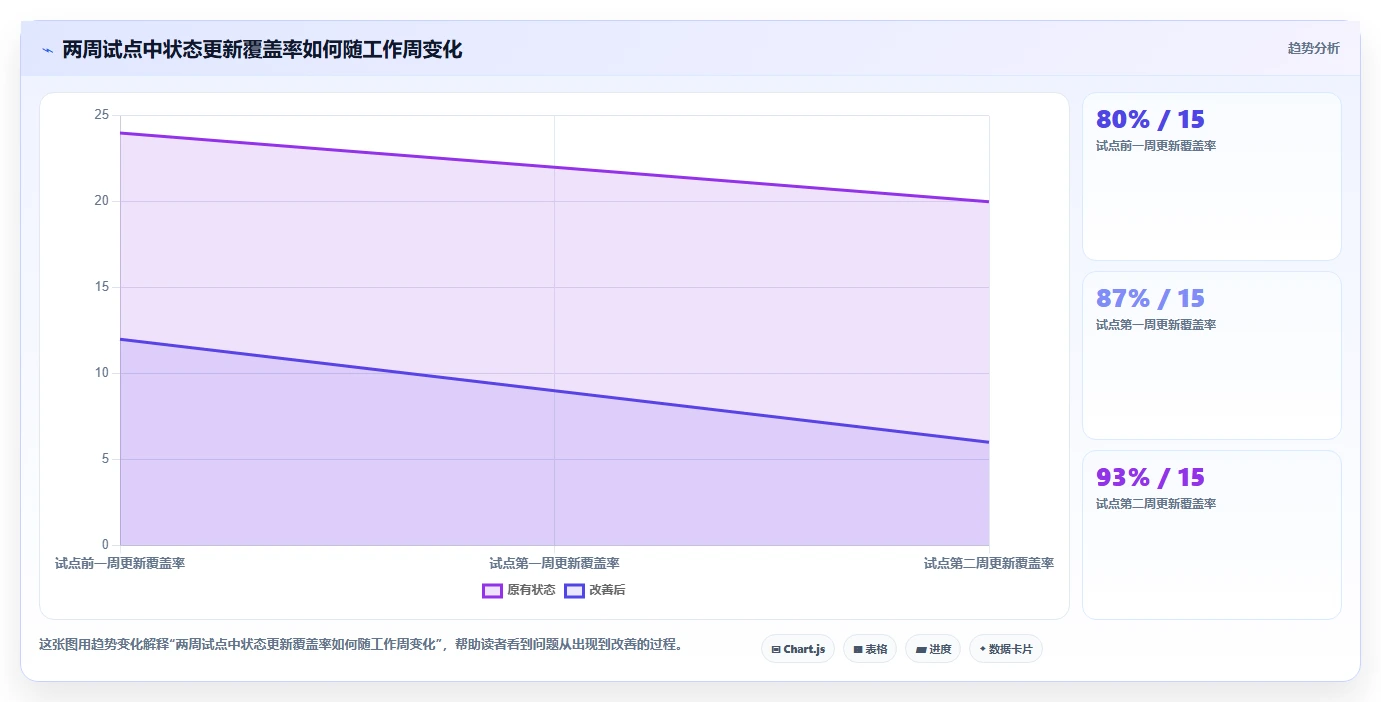Click y-axis tick value 0
This screenshot has height=702, width=1381.
(104, 545)
